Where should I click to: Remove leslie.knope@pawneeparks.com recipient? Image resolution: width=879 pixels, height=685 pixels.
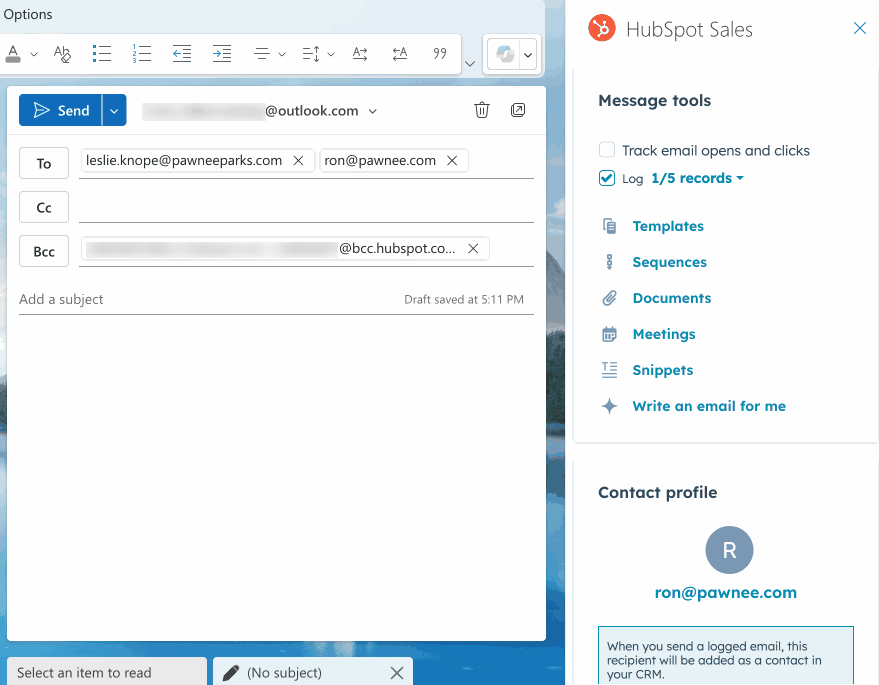tap(299, 161)
